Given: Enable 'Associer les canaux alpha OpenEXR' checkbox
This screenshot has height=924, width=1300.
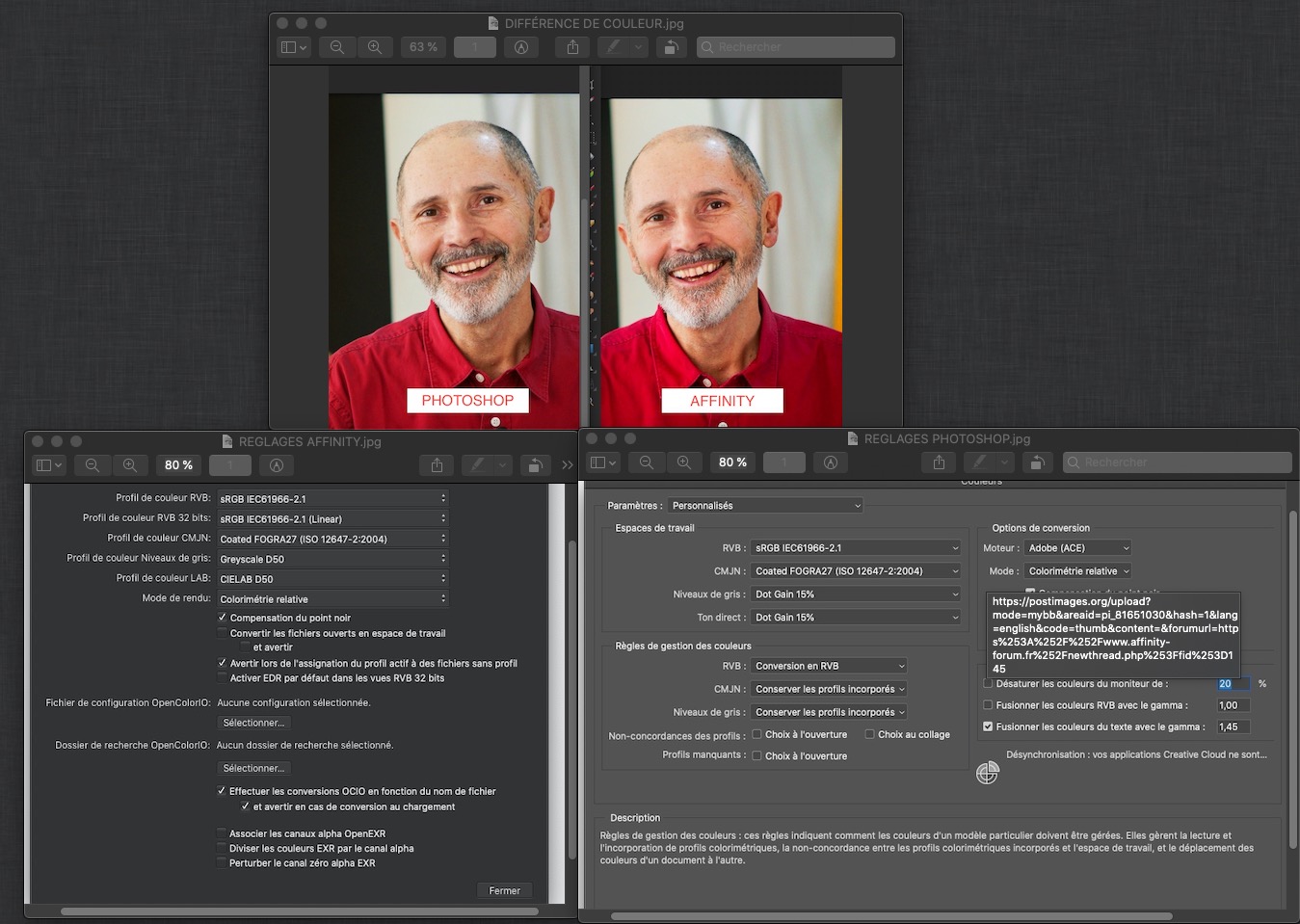Looking at the screenshot, I should (222, 833).
